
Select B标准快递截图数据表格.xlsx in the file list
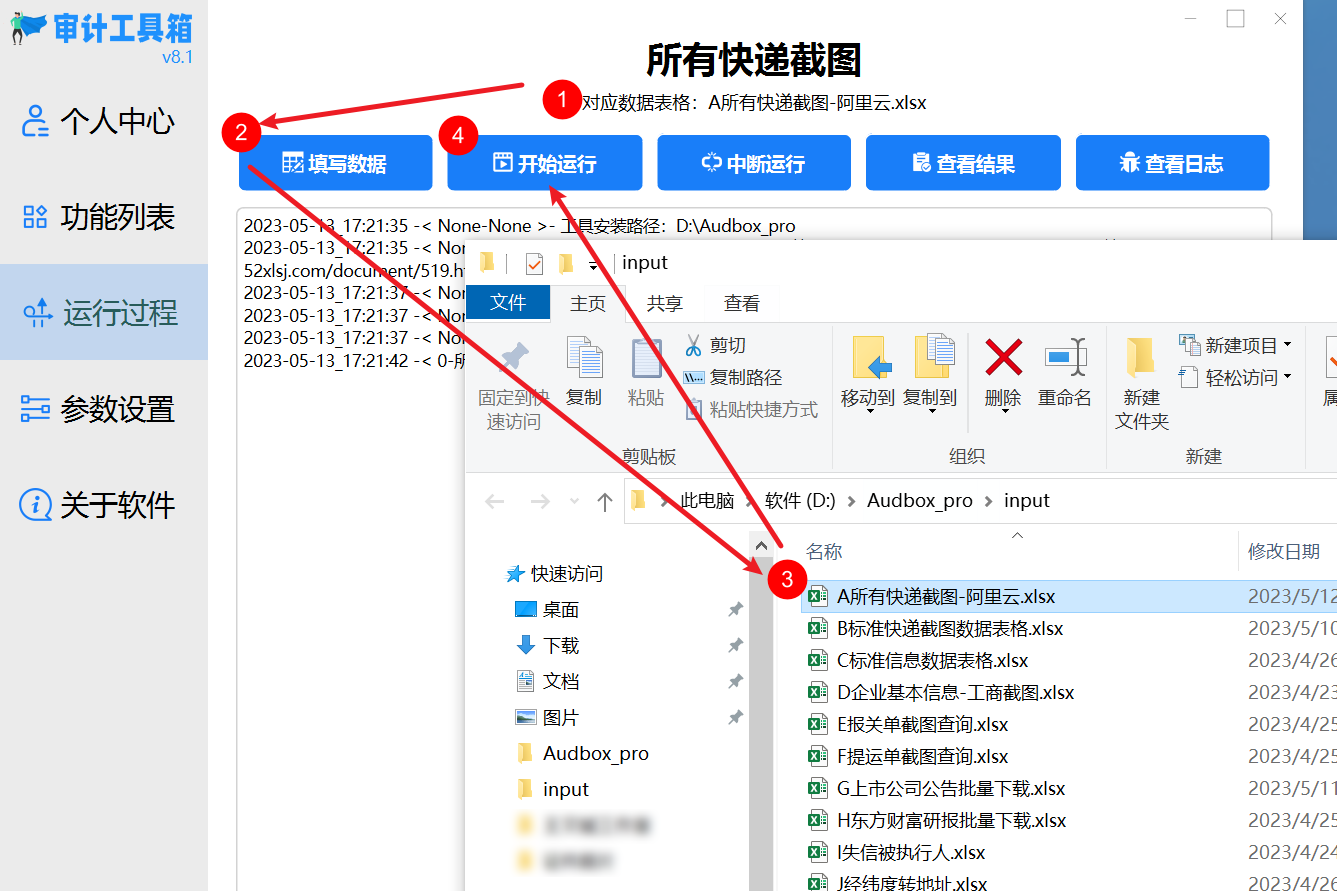[948, 628]
